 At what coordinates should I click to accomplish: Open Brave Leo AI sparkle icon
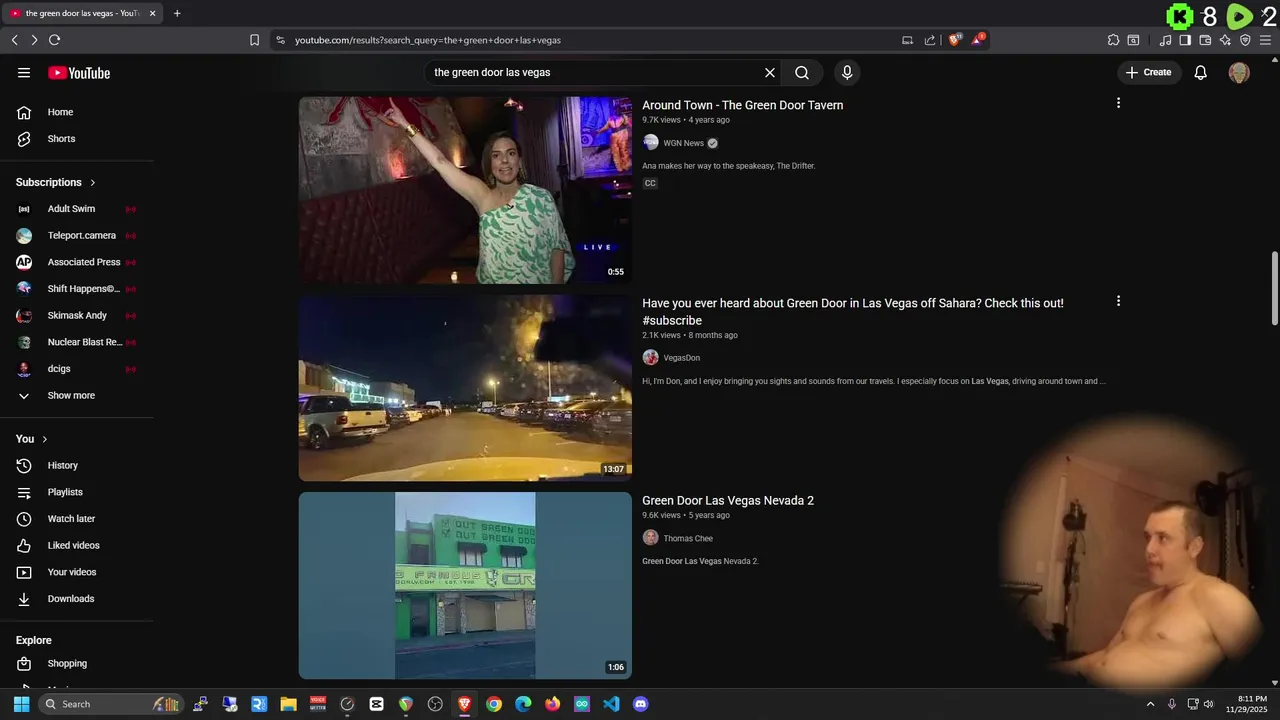(x=1225, y=40)
